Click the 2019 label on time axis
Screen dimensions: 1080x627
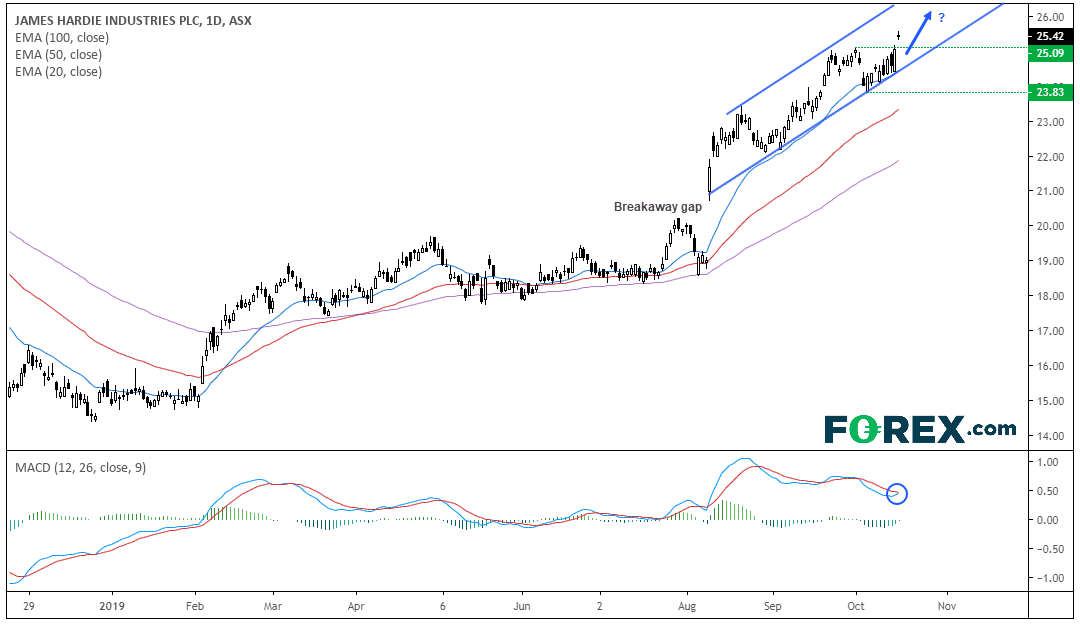(x=112, y=606)
